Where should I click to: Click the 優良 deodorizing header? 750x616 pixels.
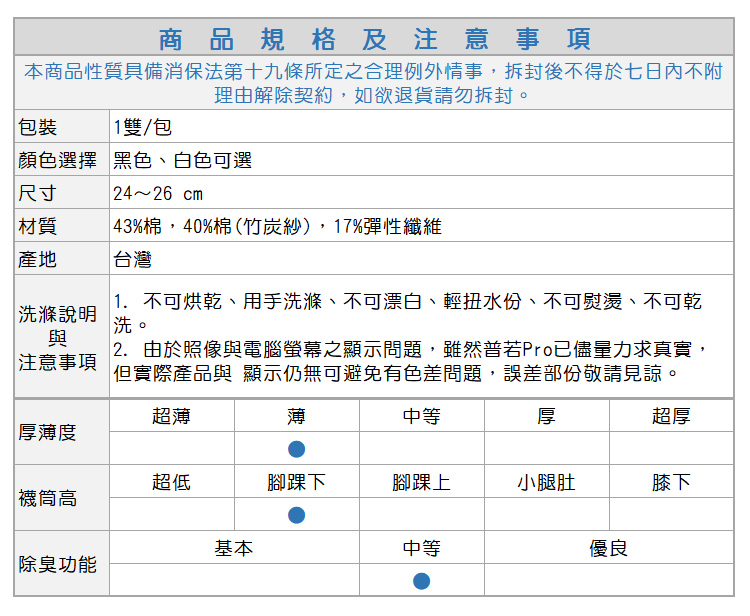point(608,548)
